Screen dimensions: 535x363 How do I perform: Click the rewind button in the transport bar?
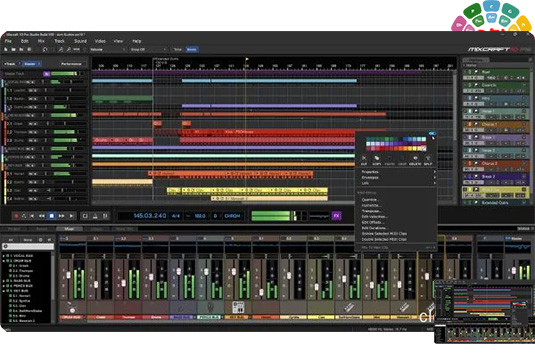click(x=42, y=216)
